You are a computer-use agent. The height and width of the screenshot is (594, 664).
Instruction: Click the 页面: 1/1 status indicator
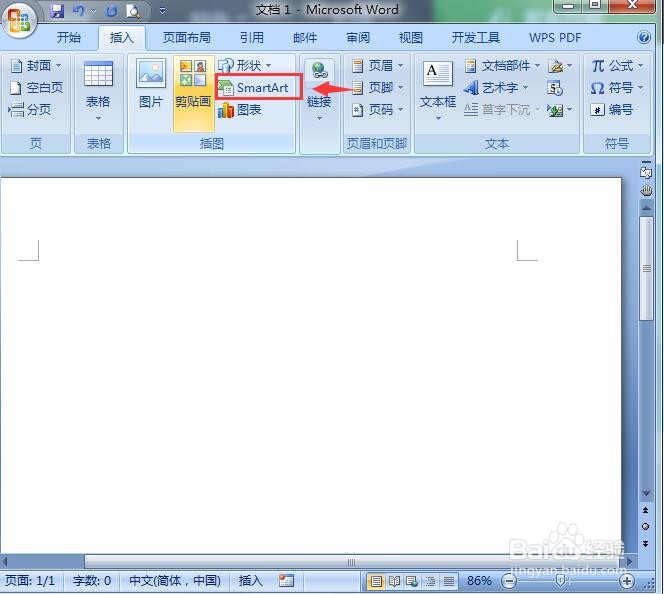pos(30,580)
